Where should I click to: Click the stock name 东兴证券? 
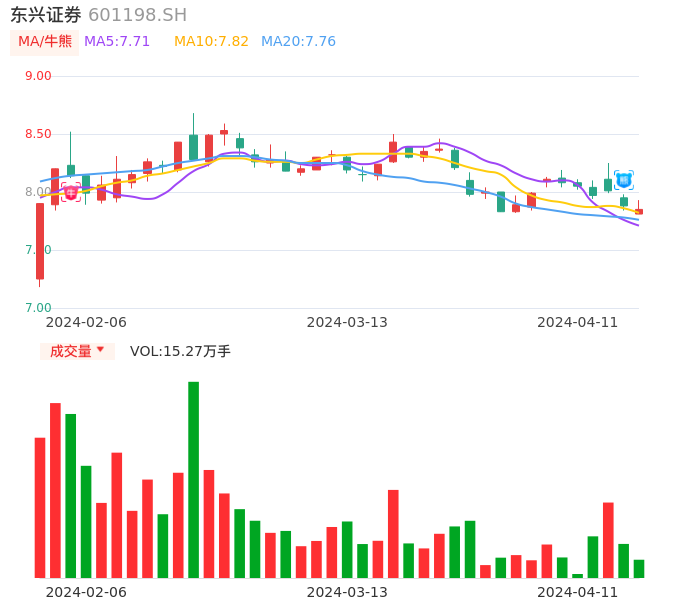click(46, 15)
